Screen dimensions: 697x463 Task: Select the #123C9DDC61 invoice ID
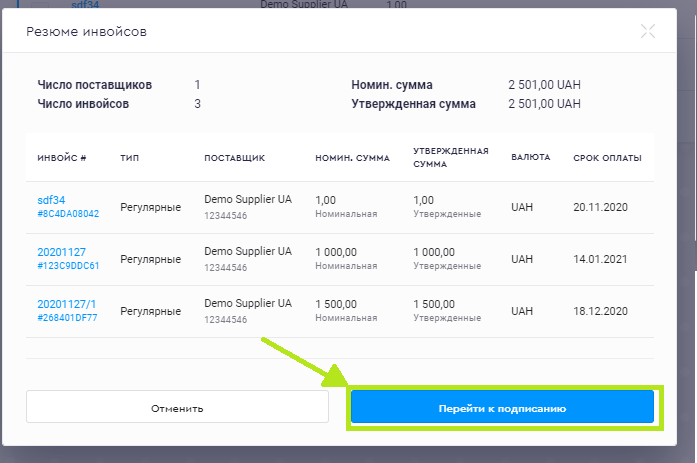tap(68, 266)
